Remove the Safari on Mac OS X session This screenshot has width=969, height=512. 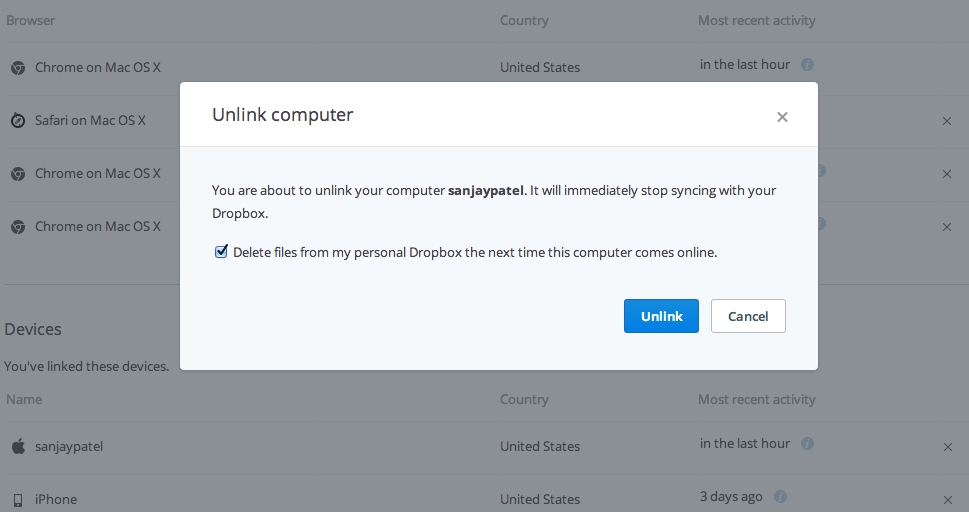point(947,121)
